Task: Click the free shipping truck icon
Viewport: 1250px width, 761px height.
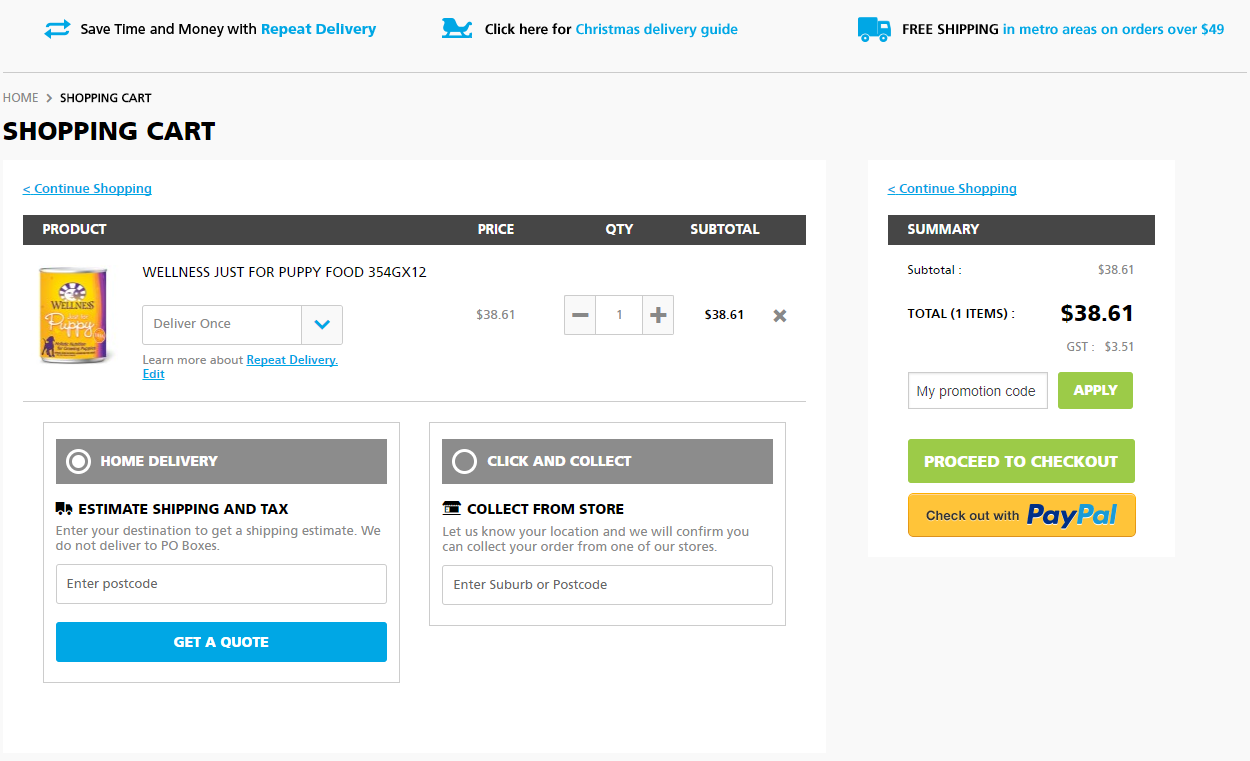Action: point(874,29)
